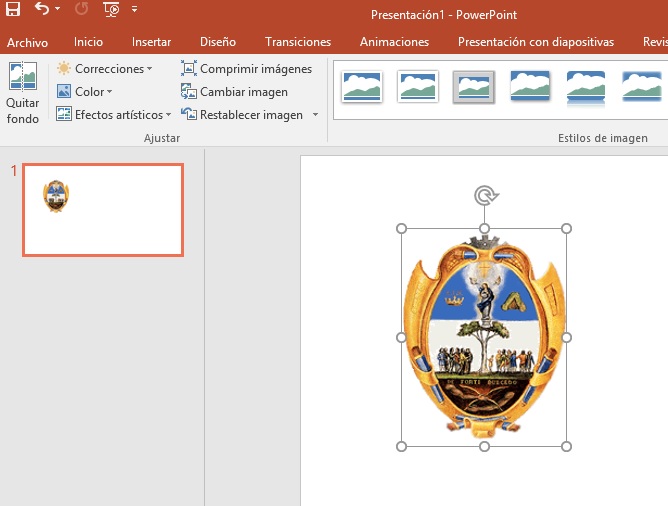Image resolution: width=668 pixels, height=506 pixels.
Task: Open the Quick Access Toolbar customize arrow
Action: point(135,10)
